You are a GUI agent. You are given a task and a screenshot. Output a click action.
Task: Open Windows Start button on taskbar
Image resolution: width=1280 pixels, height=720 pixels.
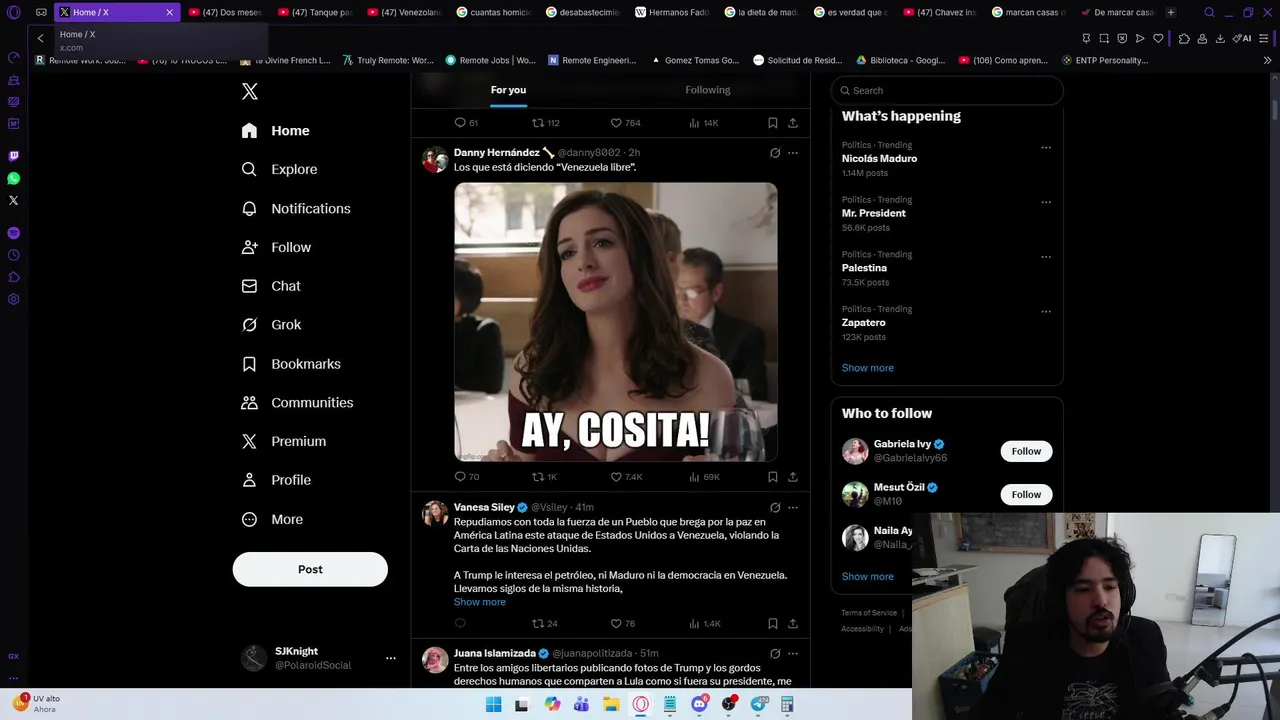tap(493, 705)
